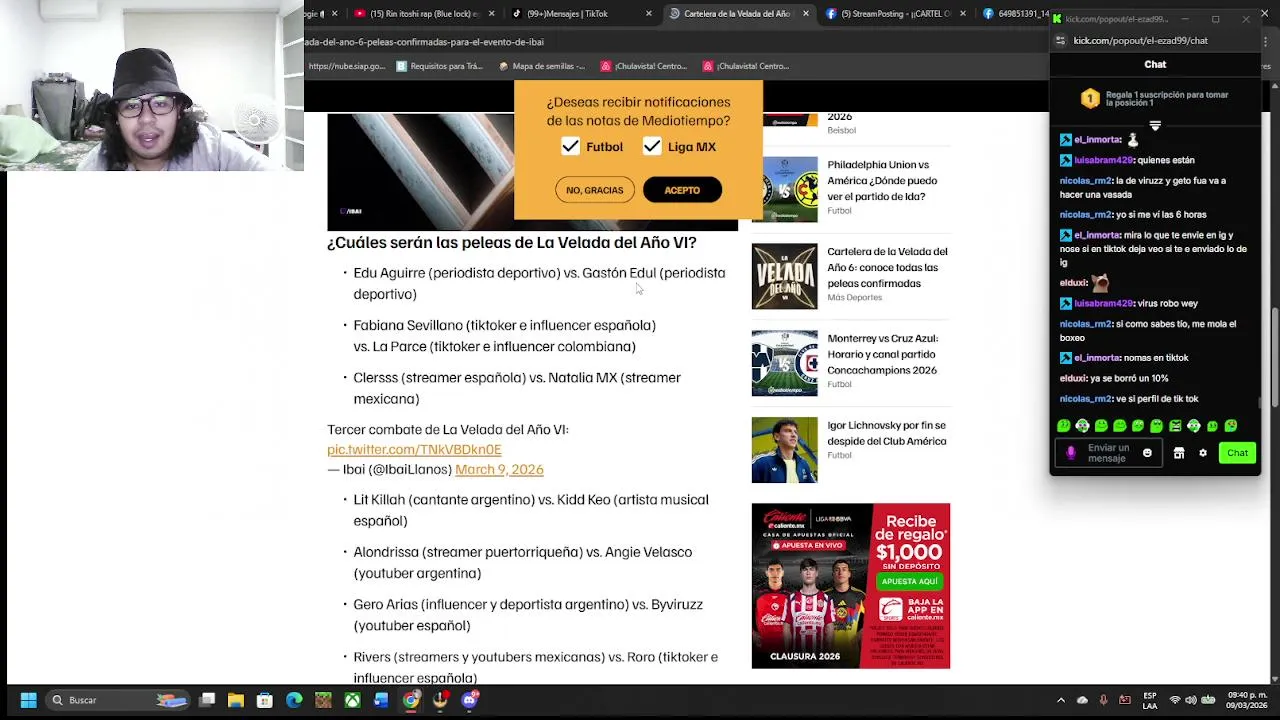1280x720 pixels.
Task: Open the Mapa de semillas bookmark
Action: (541, 66)
